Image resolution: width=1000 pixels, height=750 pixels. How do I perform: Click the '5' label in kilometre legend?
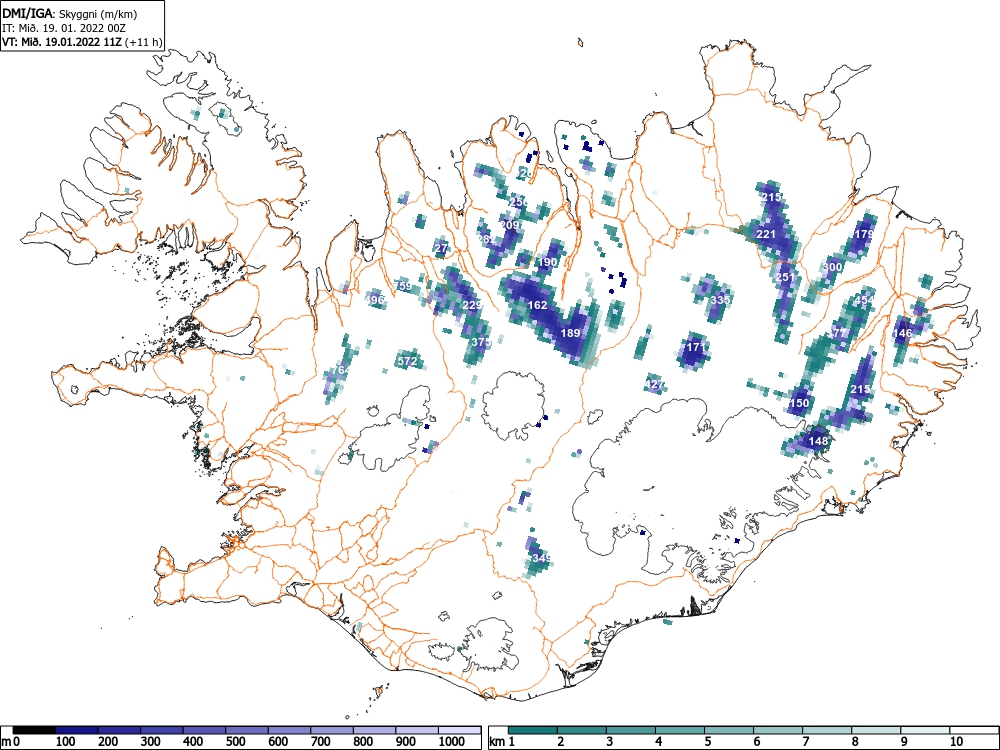point(707,741)
